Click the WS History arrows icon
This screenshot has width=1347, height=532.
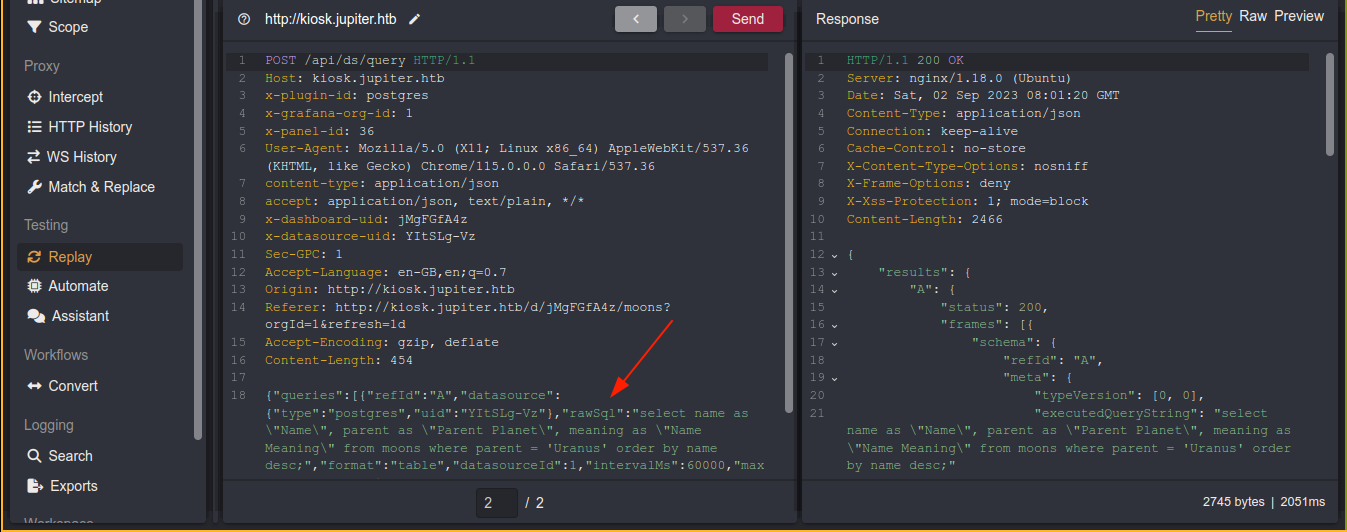click(x=35, y=157)
